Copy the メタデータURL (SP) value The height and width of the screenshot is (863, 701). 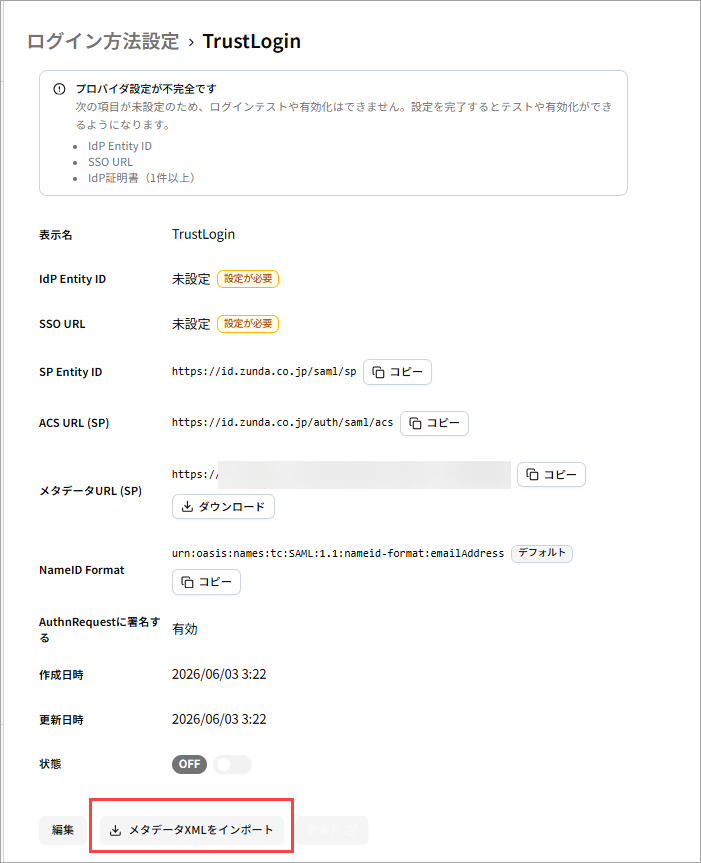tap(551, 474)
